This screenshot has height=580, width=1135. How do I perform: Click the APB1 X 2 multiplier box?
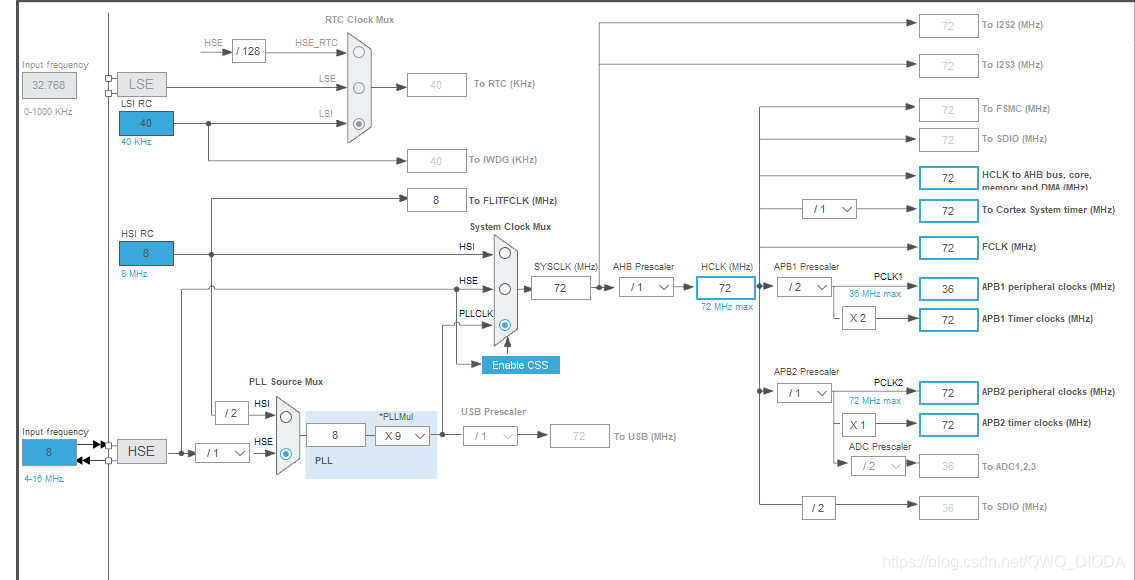coord(858,318)
